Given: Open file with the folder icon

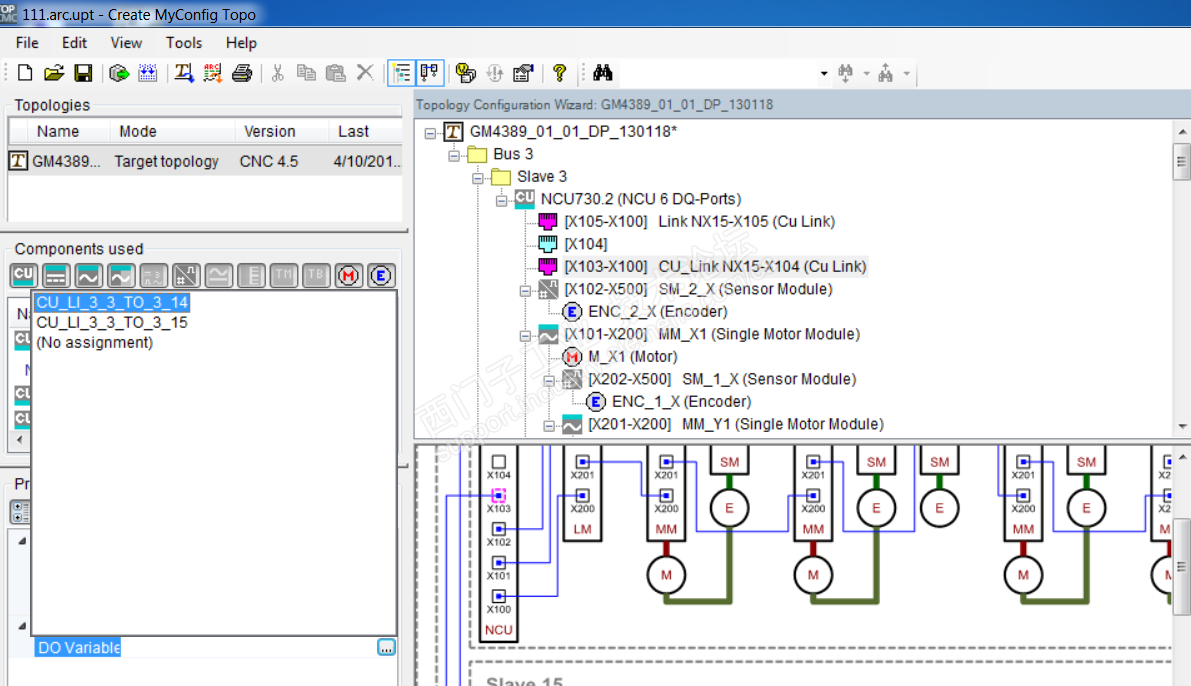Looking at the screenshot, I should [54, 73].
